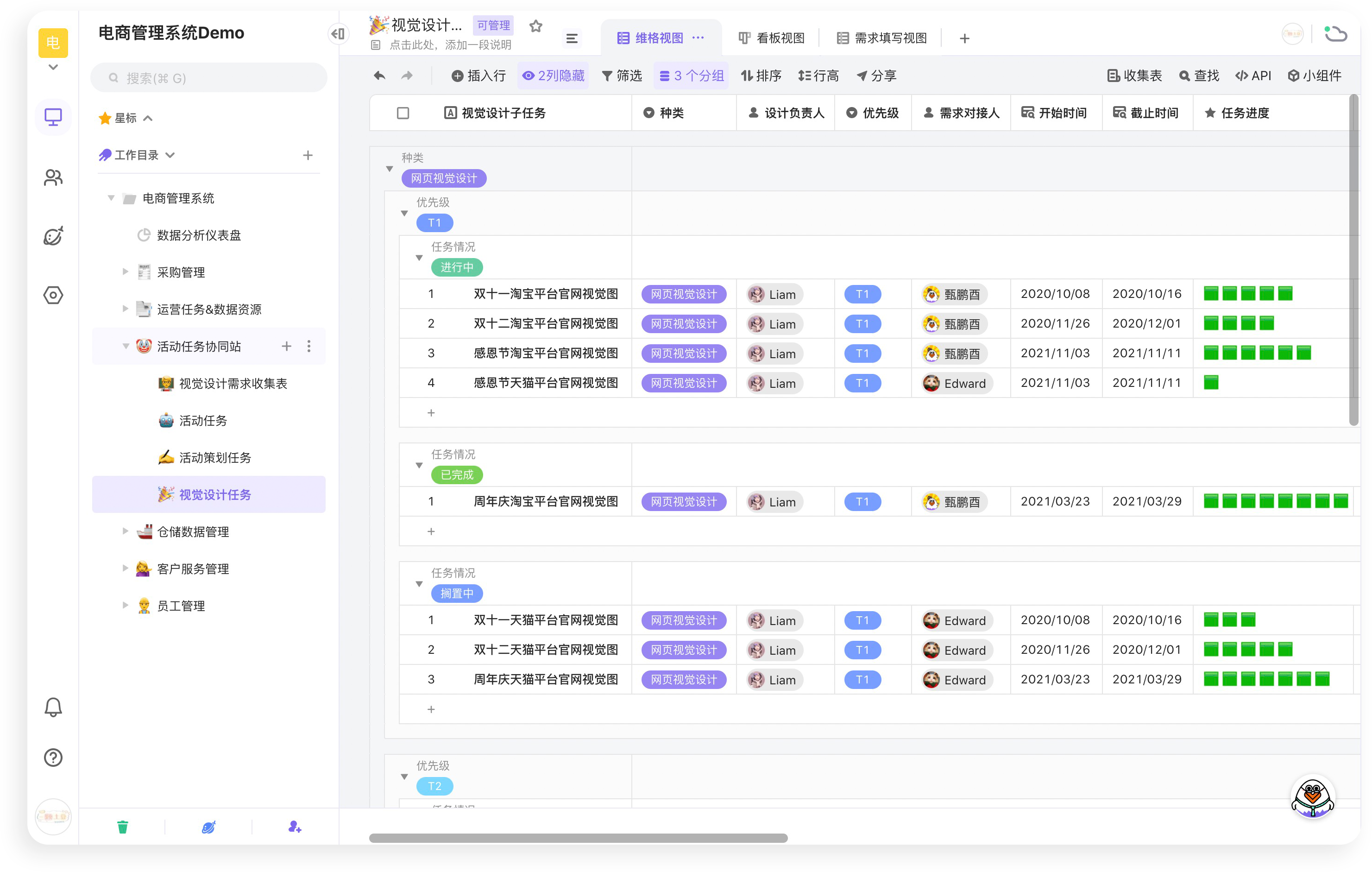
Task: Collapse the sidebar with the panel toggle icon
Action: point(338,34)
